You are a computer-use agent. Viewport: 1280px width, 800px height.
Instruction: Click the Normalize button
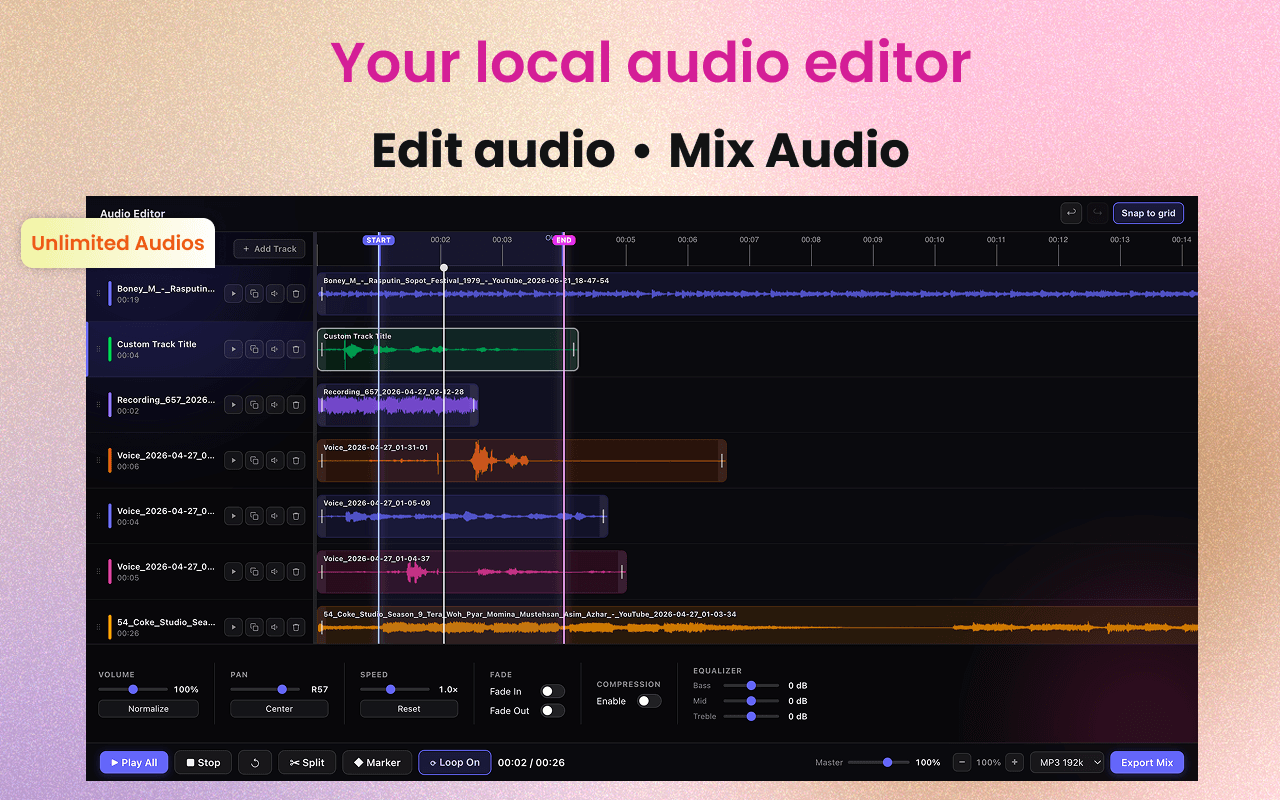tap(148, 708)
